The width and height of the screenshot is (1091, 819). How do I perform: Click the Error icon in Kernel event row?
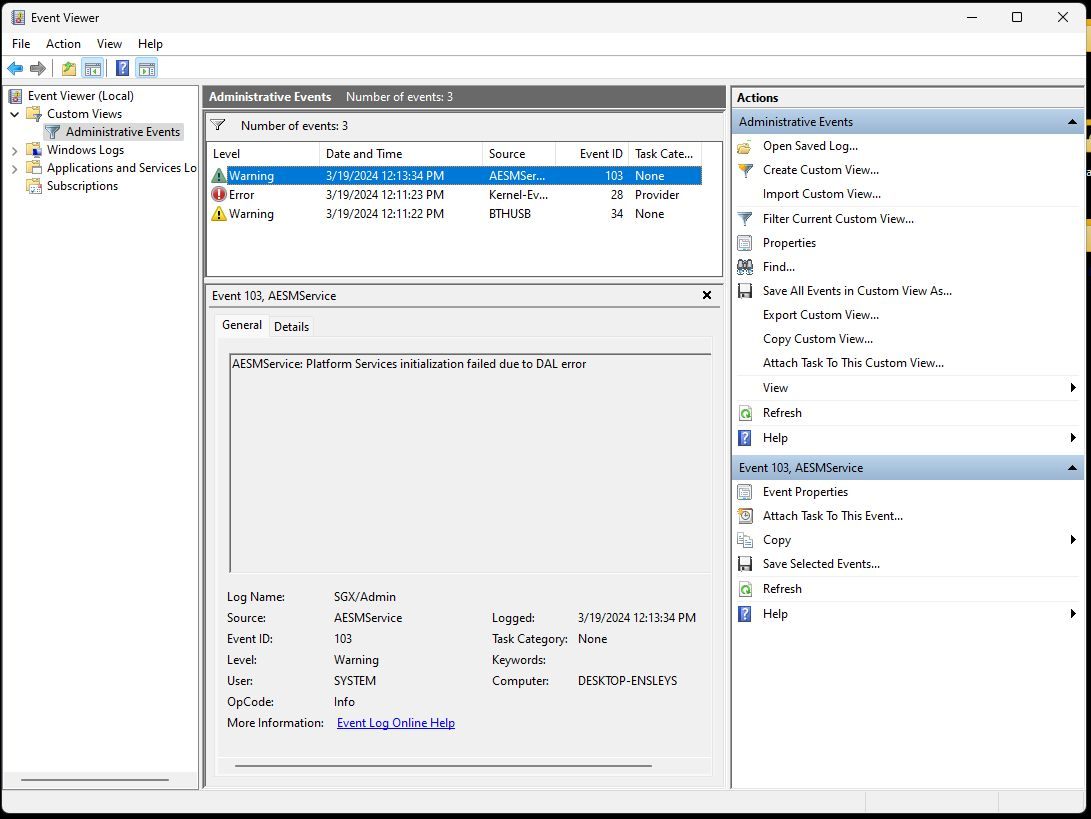pyautogui.click(x=219, y=195)
